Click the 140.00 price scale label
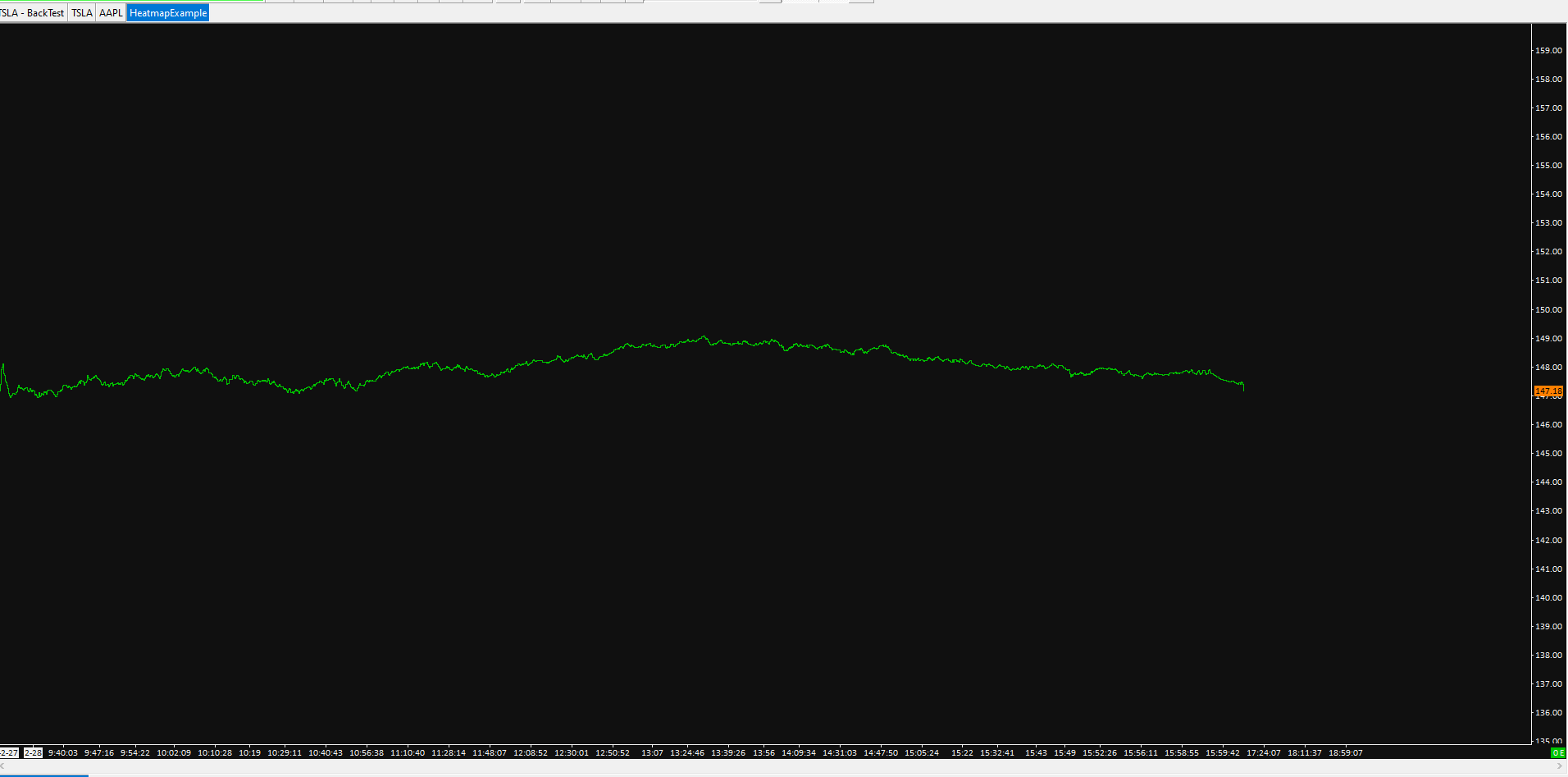The image size is (1568, 777). (1548, 598)
